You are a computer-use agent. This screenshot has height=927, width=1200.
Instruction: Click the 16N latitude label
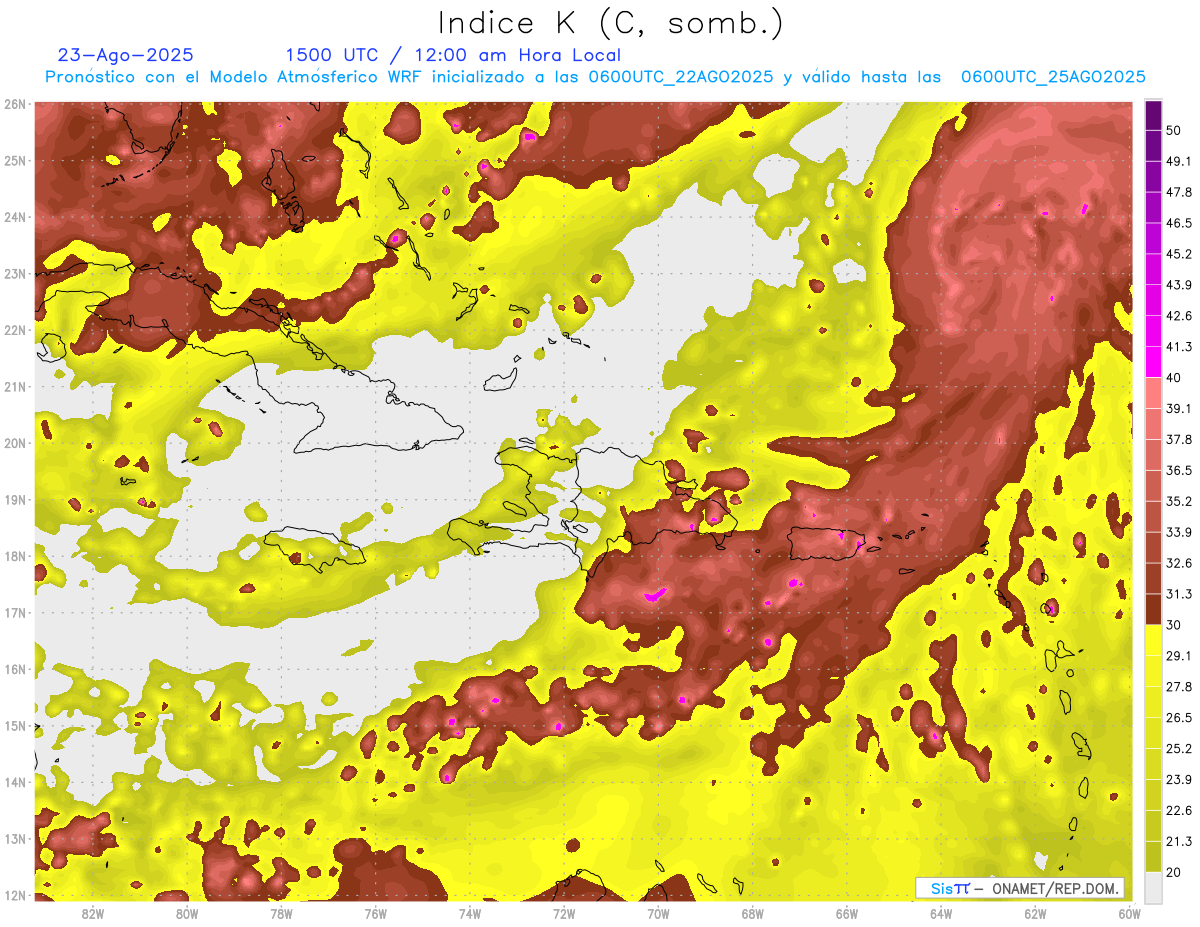coord(15,669)
